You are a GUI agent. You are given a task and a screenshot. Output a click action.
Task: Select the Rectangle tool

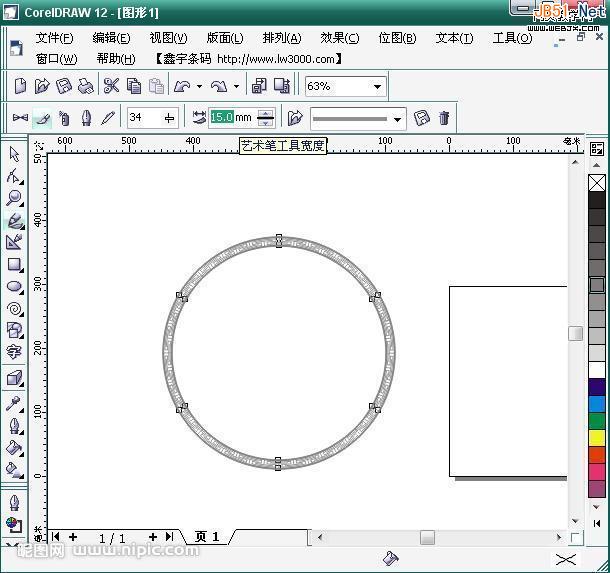pos(14,265)
